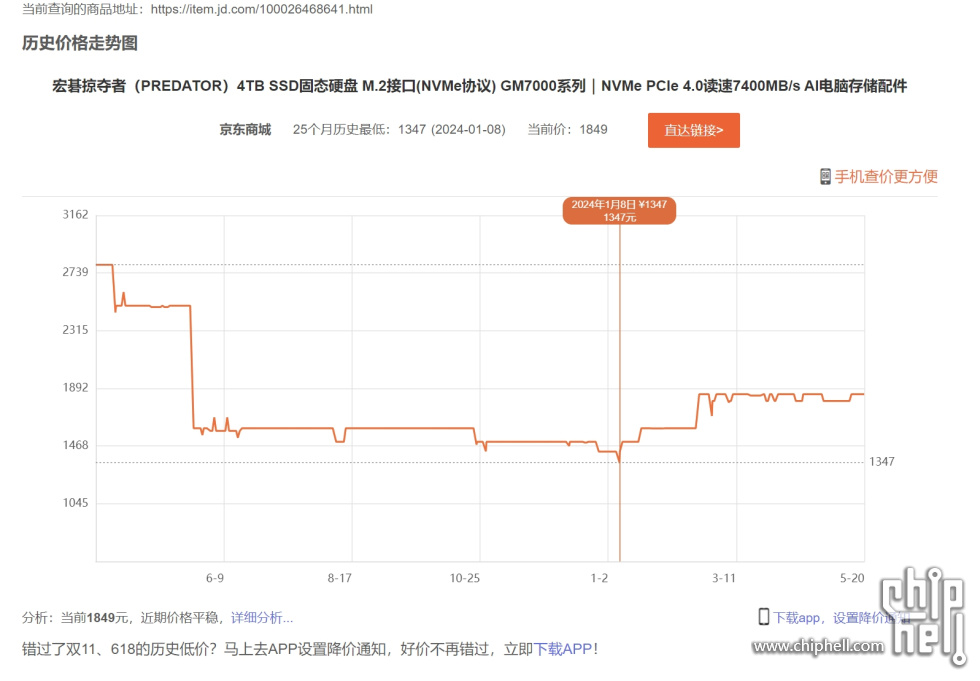Image resolution: width=980 pixels, height=681 pixels.
Task: Click the 1045 price axis label
Action: click(76, 502)
